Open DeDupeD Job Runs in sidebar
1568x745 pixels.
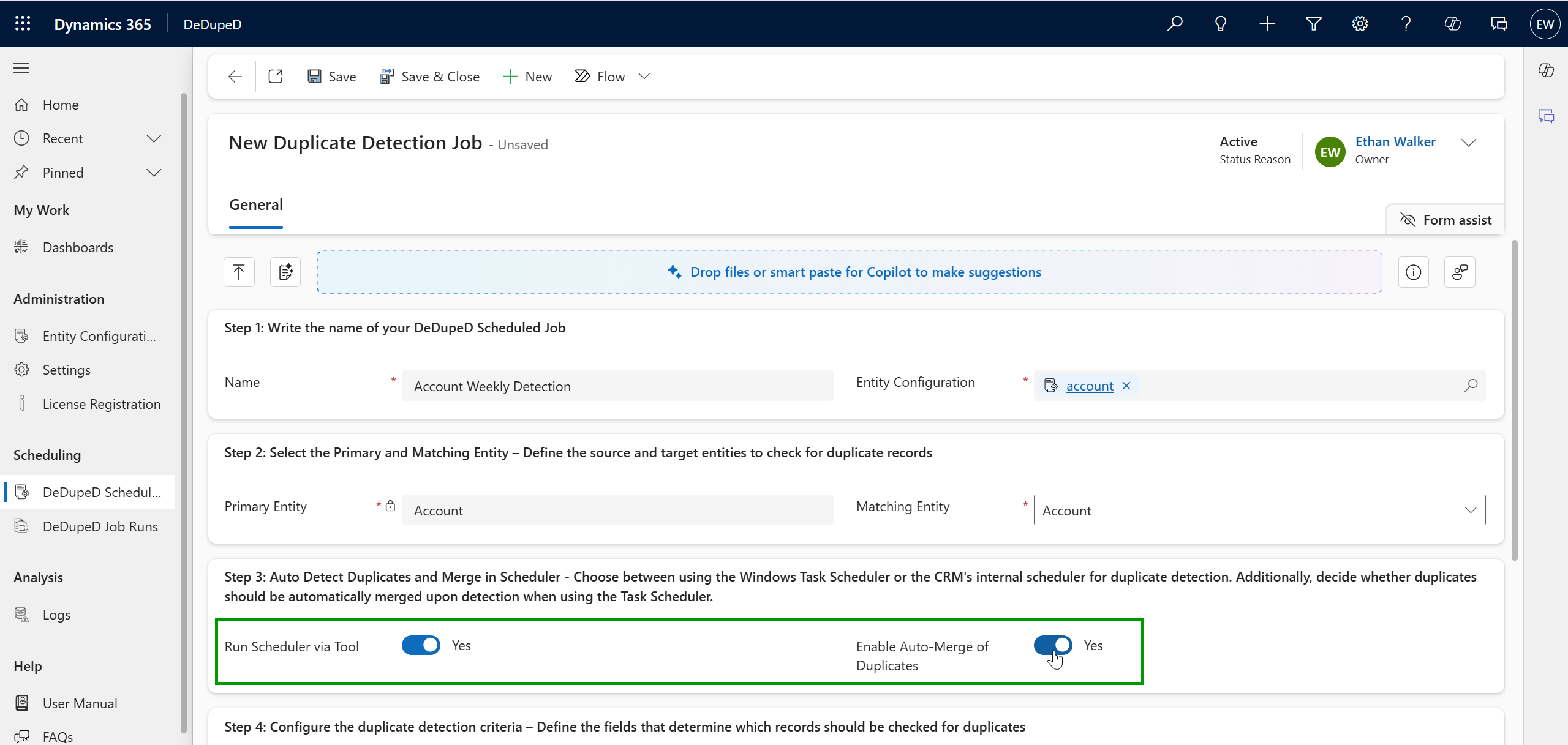100,526
